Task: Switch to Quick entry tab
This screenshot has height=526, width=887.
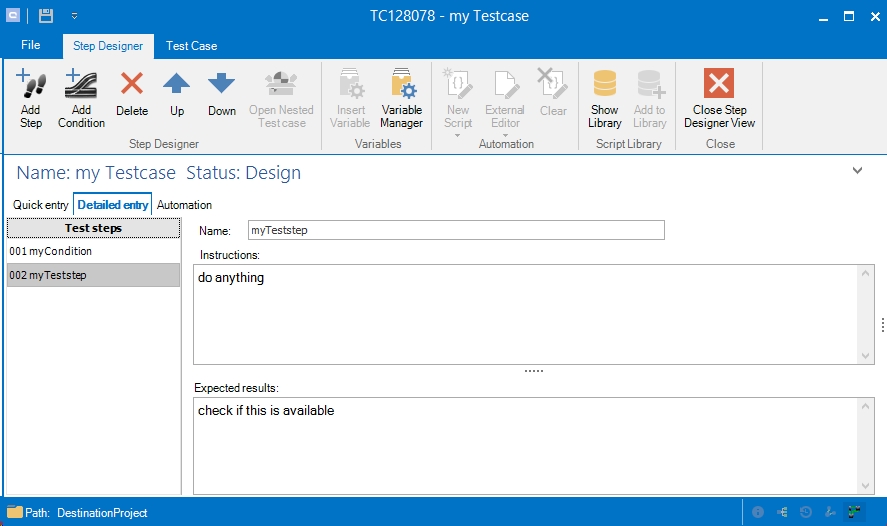Action: (x=41, y=205)
